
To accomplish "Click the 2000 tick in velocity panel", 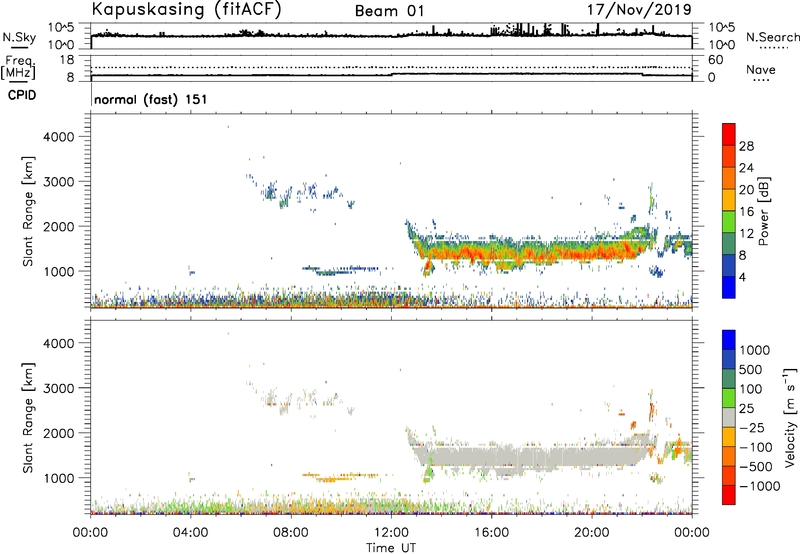I will point(59,433).
